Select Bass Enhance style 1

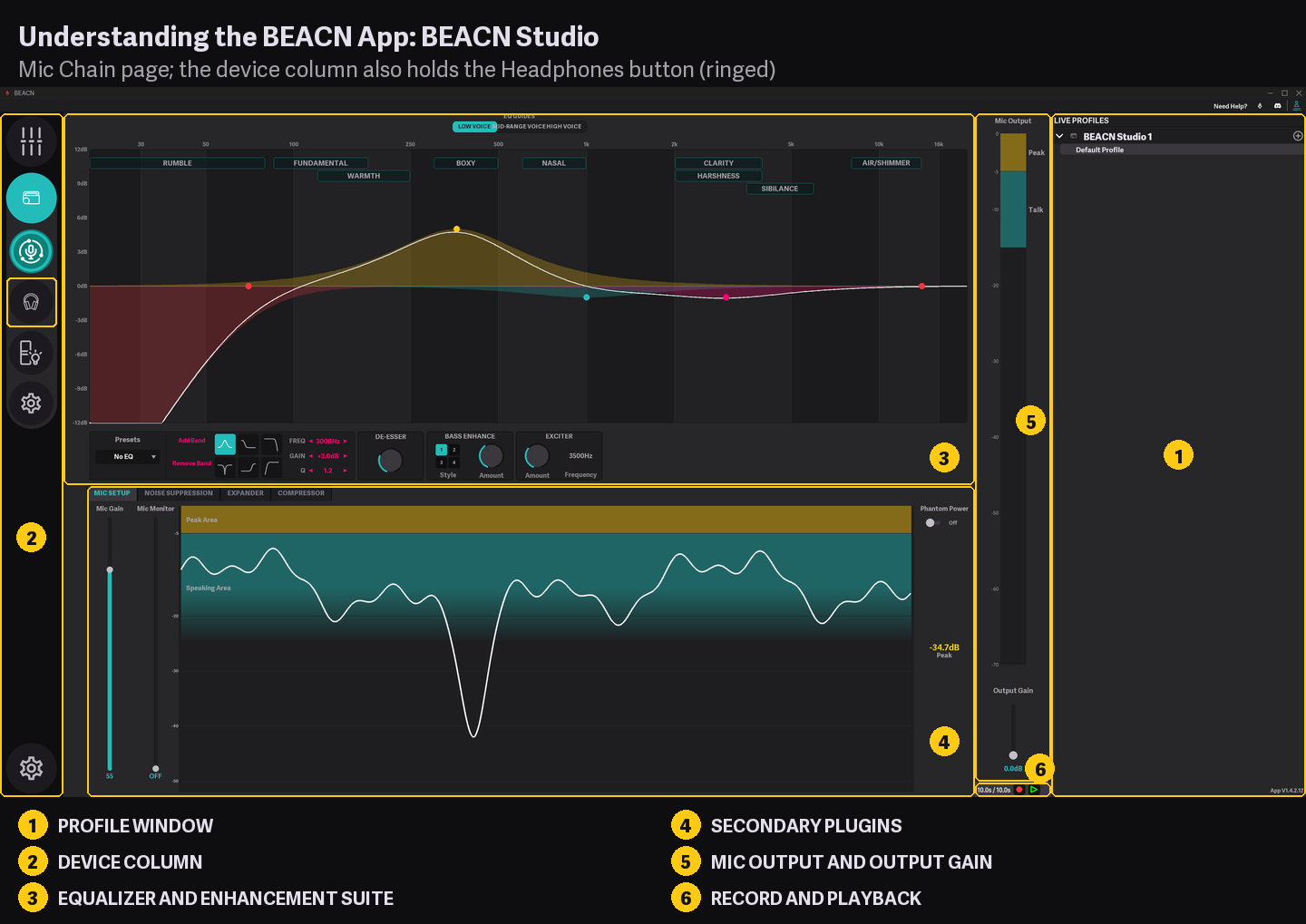(442, 450)
